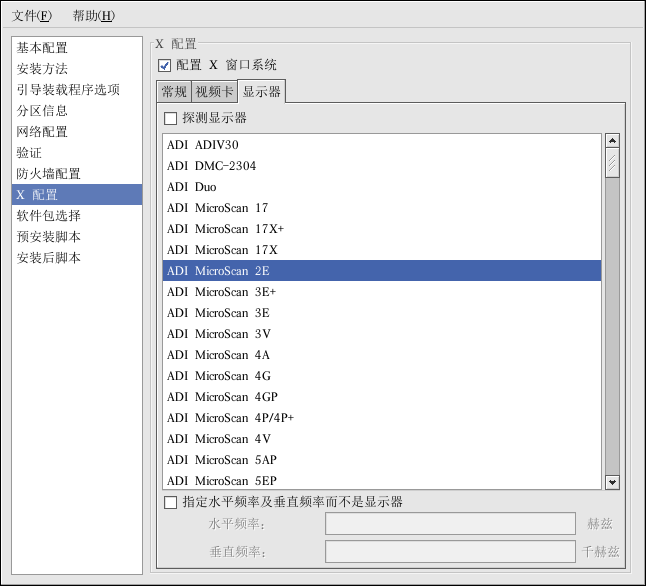Select the 显示器 tab
646x586 pixels.
pyautogui.click(x=262, y=92)
